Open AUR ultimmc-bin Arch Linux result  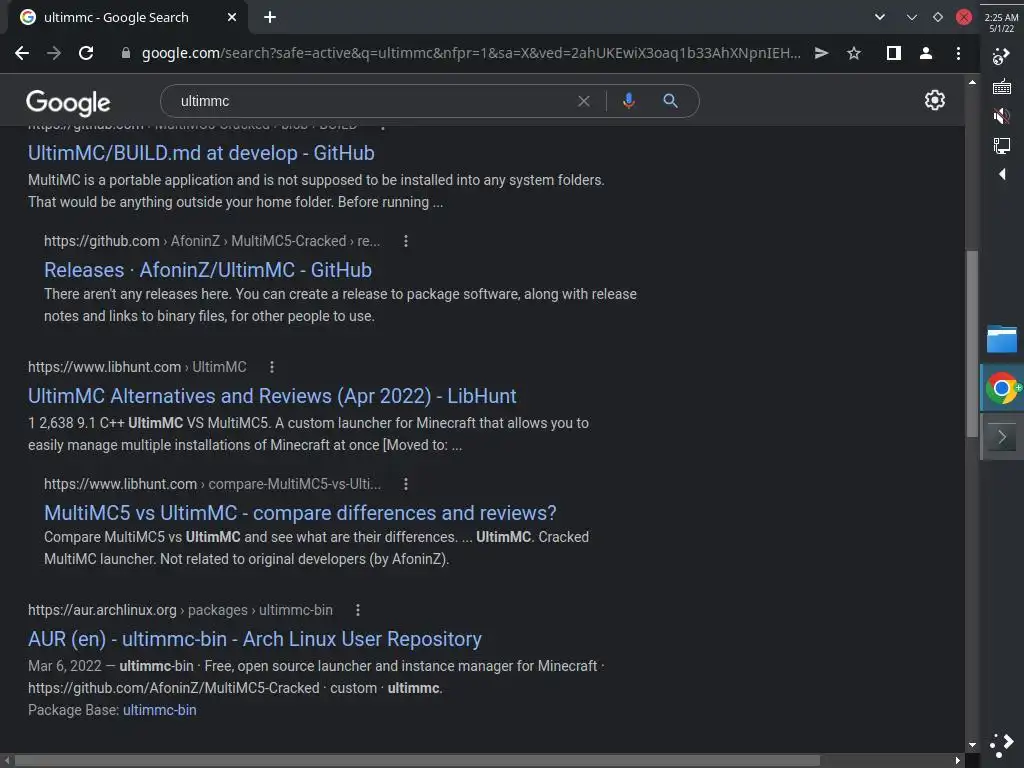(255, 639)
